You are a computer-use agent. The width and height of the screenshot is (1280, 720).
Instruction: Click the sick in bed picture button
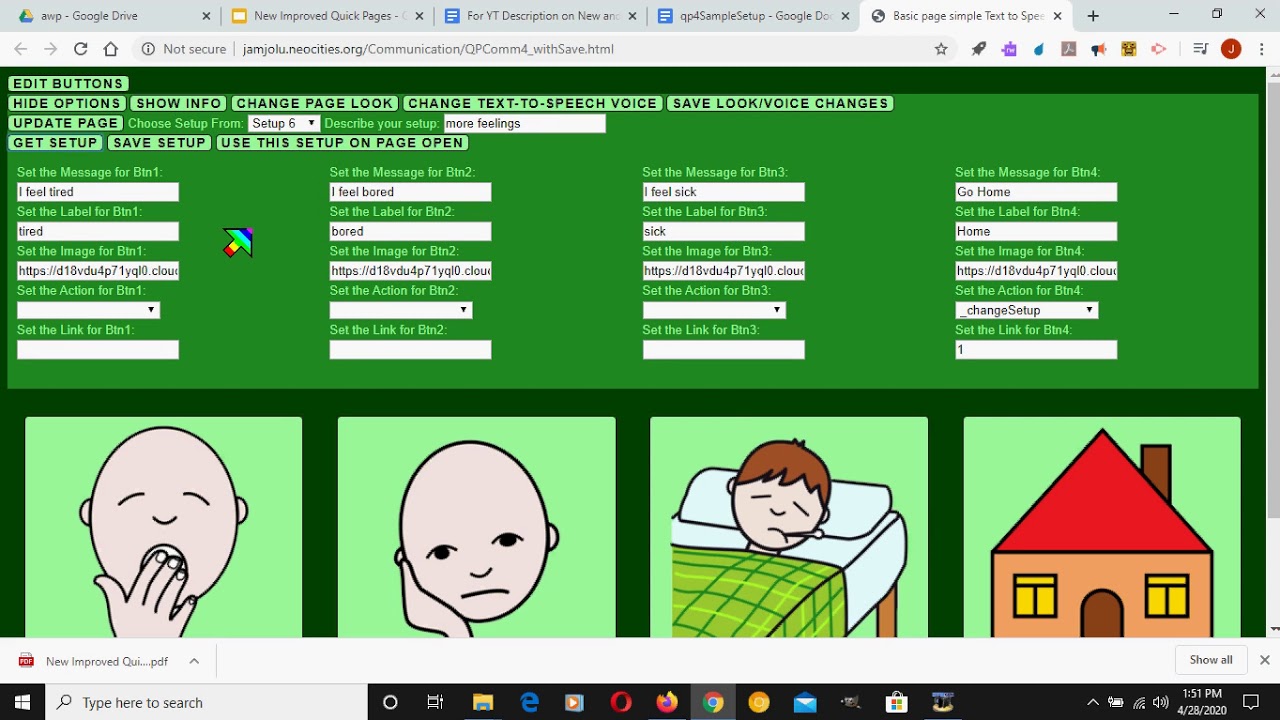(789, 527)
